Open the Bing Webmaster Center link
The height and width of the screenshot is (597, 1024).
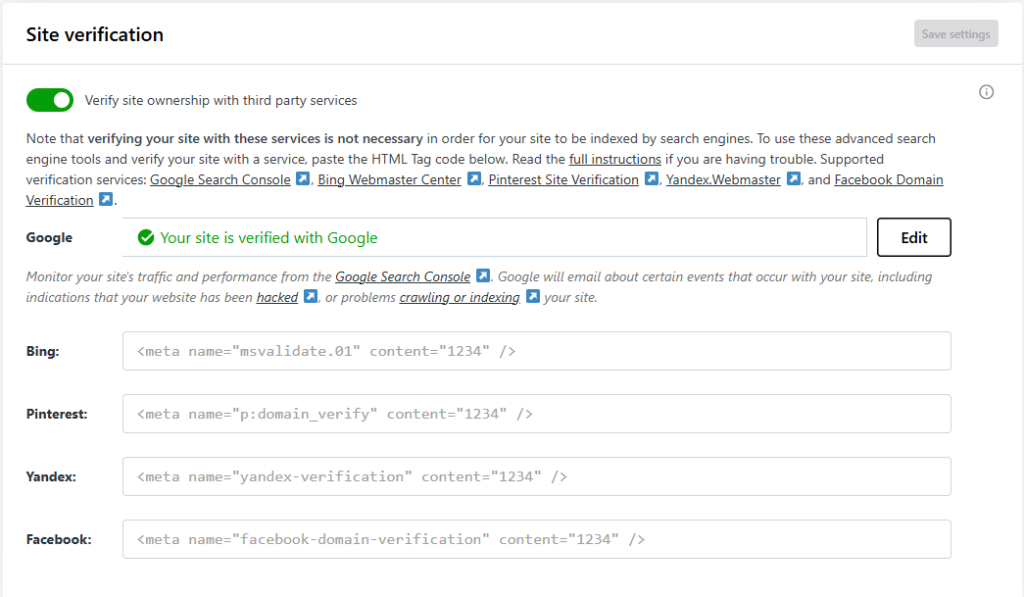point(397,180)
